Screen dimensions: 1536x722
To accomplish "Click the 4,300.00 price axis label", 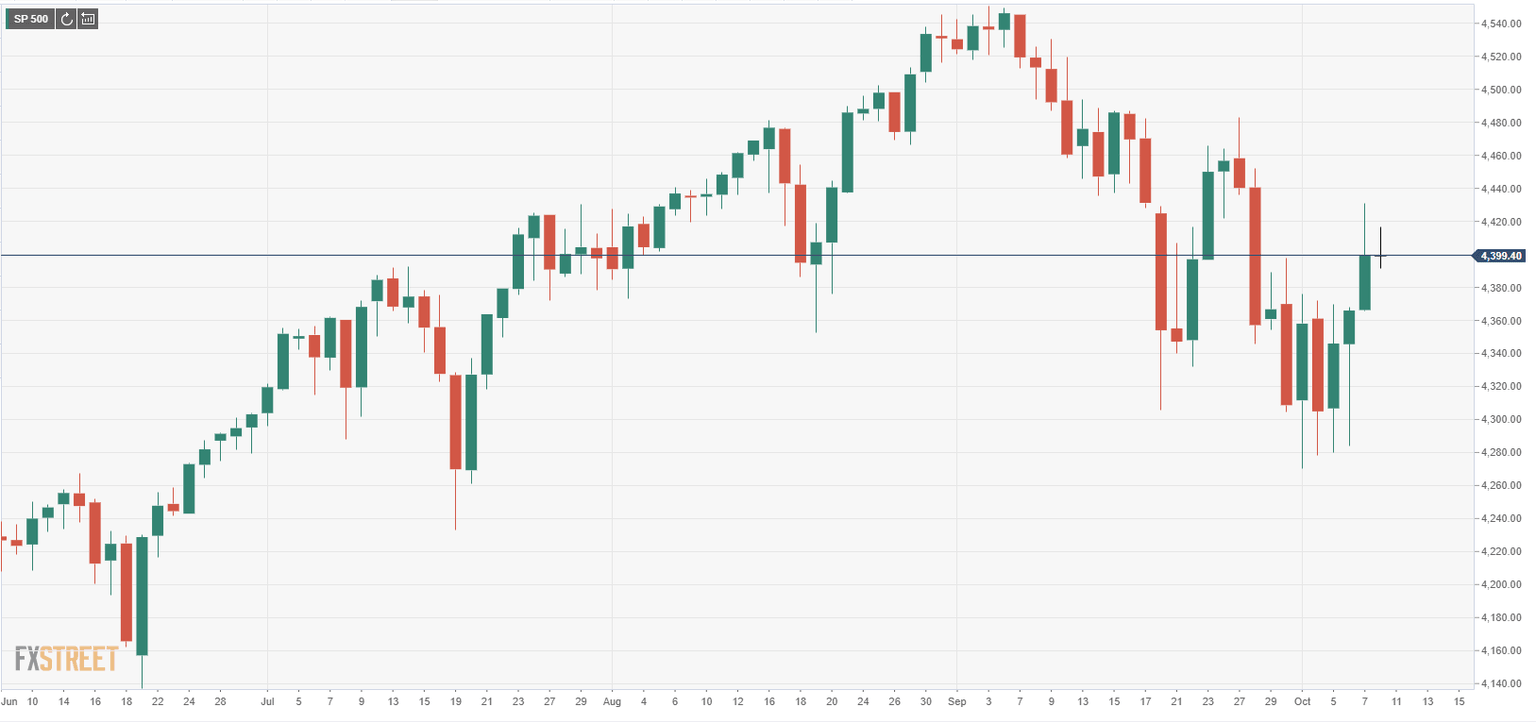I will [x=1501, y=420].
